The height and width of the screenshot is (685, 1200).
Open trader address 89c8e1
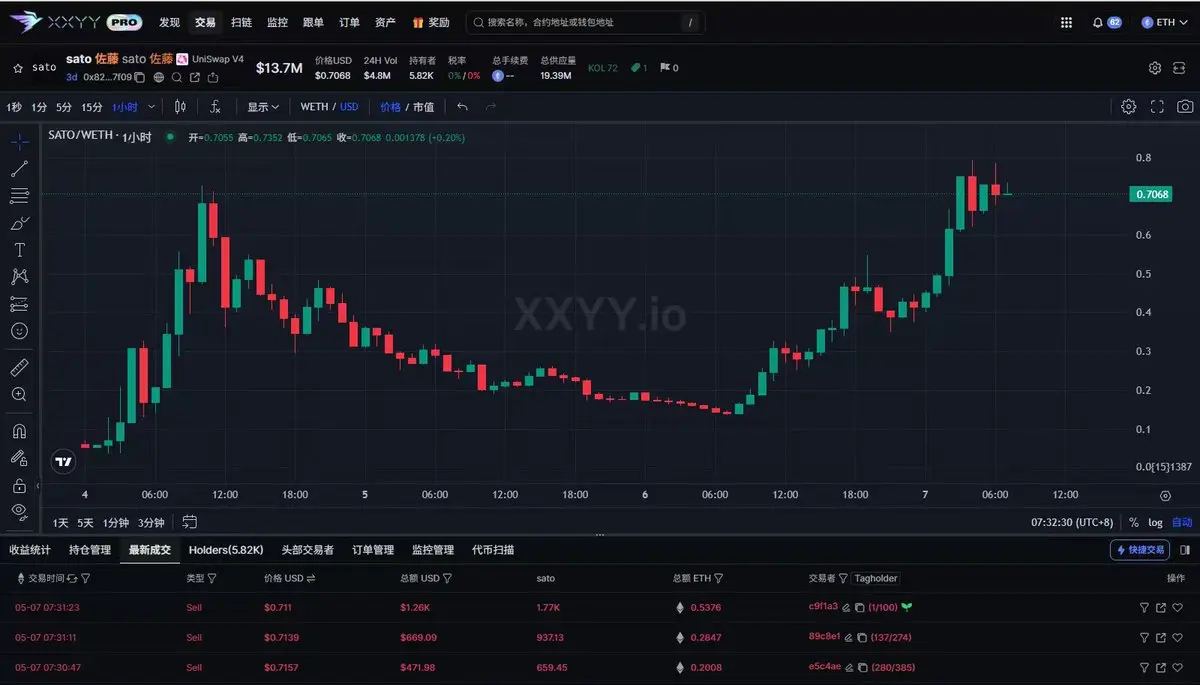825,637
